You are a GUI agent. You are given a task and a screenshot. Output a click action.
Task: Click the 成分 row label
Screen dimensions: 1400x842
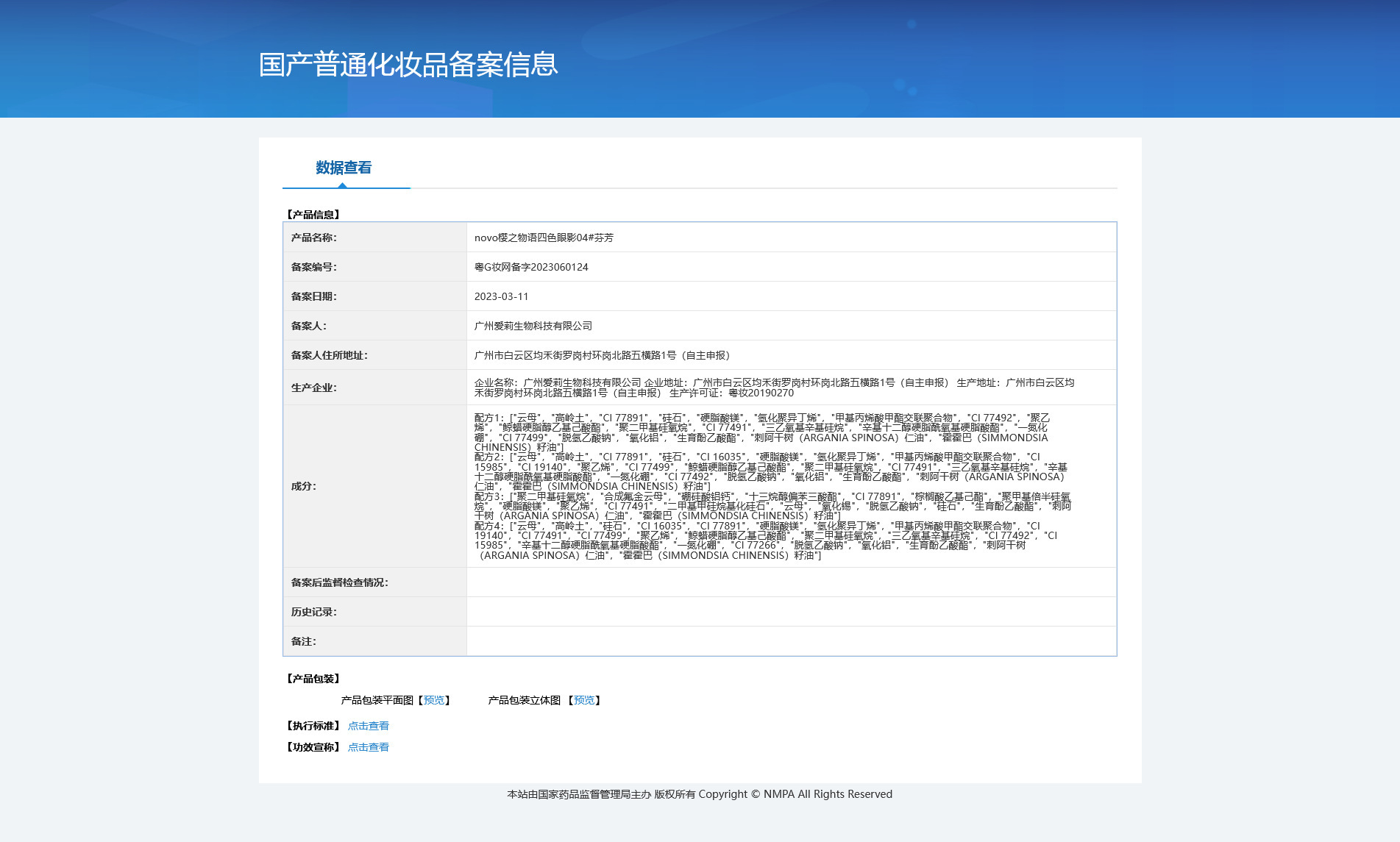[x=303, y=486]
